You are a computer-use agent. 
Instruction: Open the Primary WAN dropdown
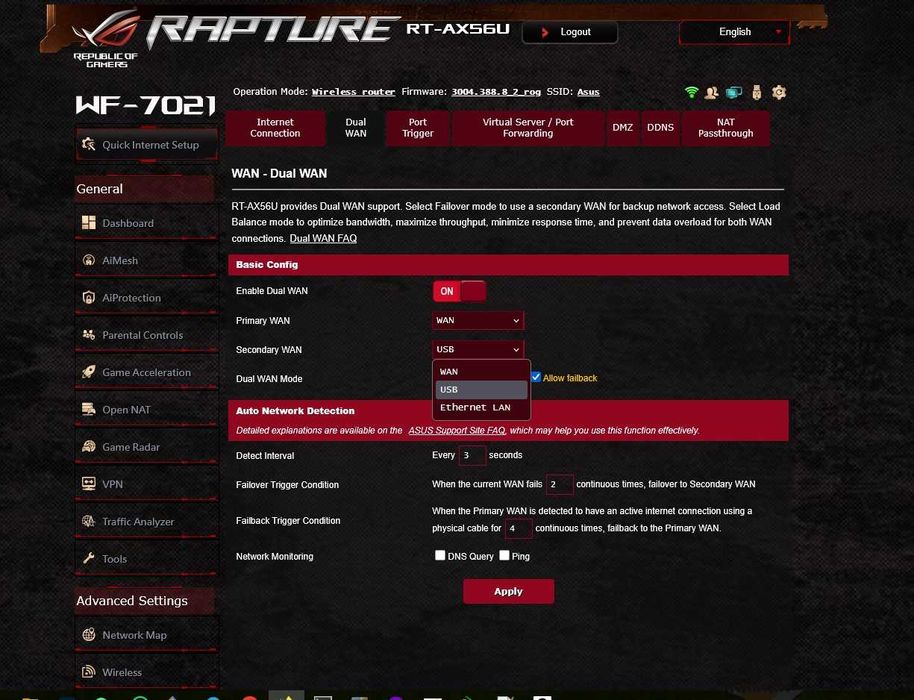(478, 321)
